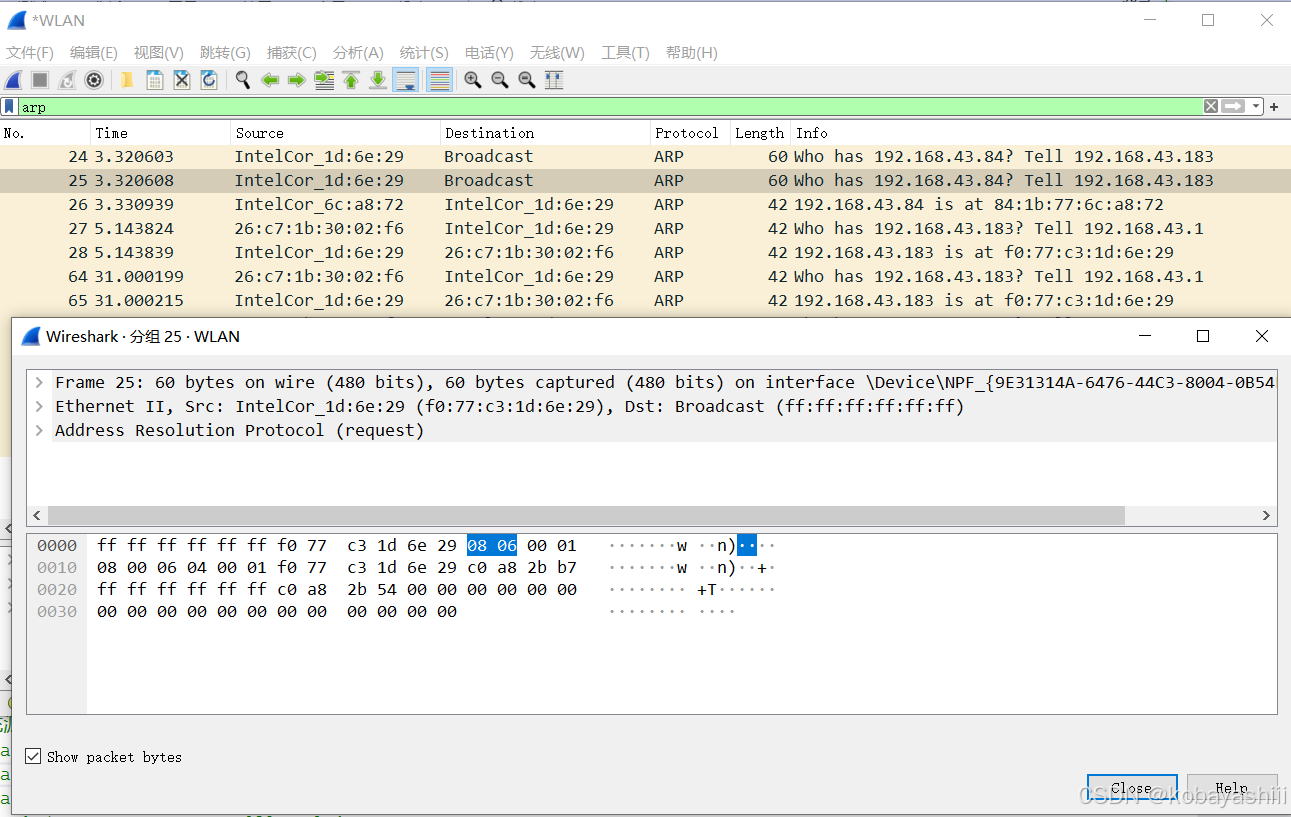This screenshot has height=817, width=1291.
Task: Sort by the Info column header
Action: 1040,133
